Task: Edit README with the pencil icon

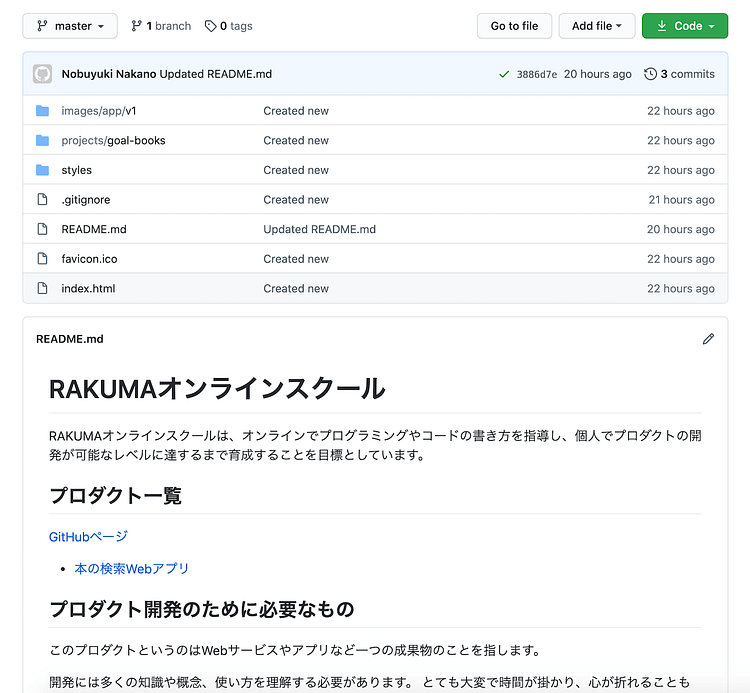Action: pyautogui.click(x=708, y=339)
